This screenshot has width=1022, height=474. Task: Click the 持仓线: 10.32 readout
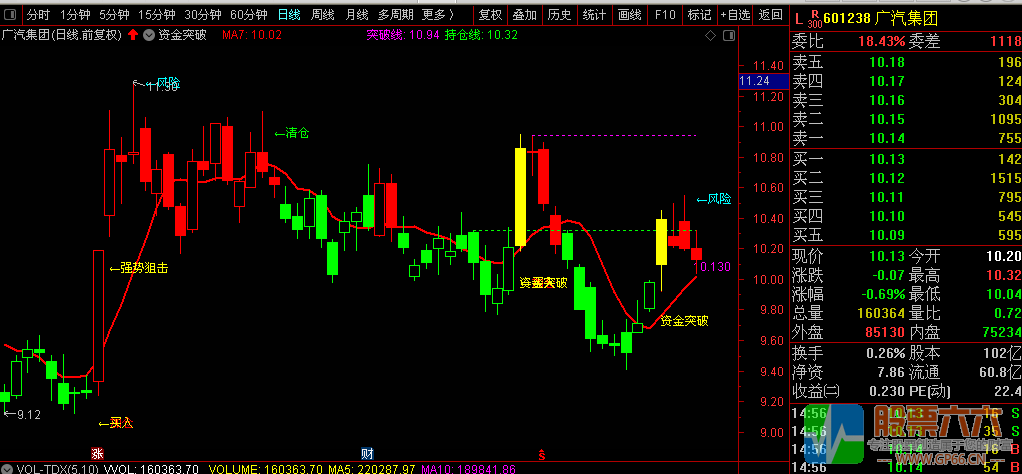(481, 35)
